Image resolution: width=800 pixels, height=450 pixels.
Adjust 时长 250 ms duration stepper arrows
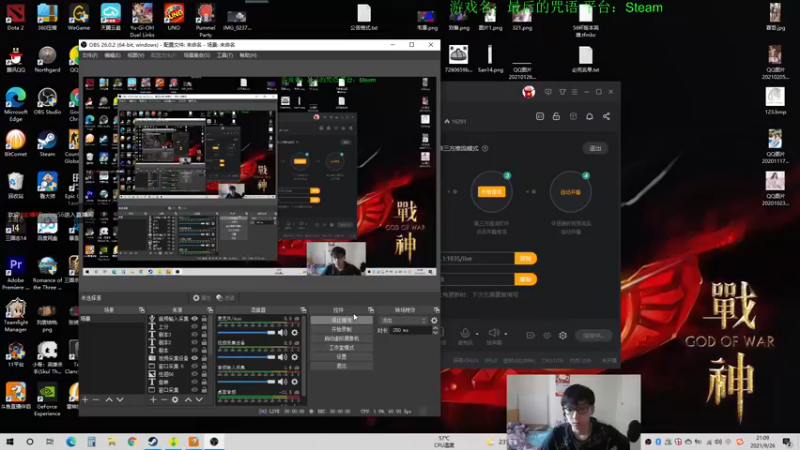pos(435,331)
